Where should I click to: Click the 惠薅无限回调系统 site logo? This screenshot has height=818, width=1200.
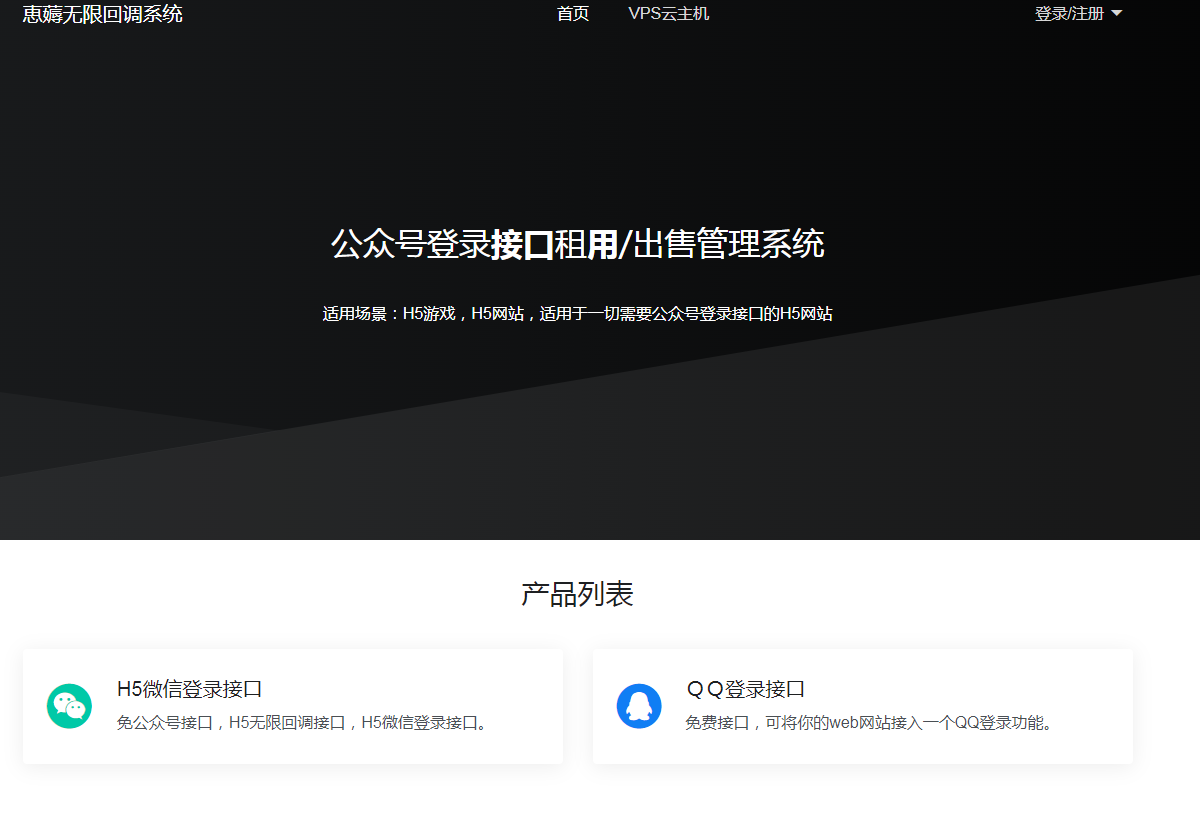coord(100,14)
